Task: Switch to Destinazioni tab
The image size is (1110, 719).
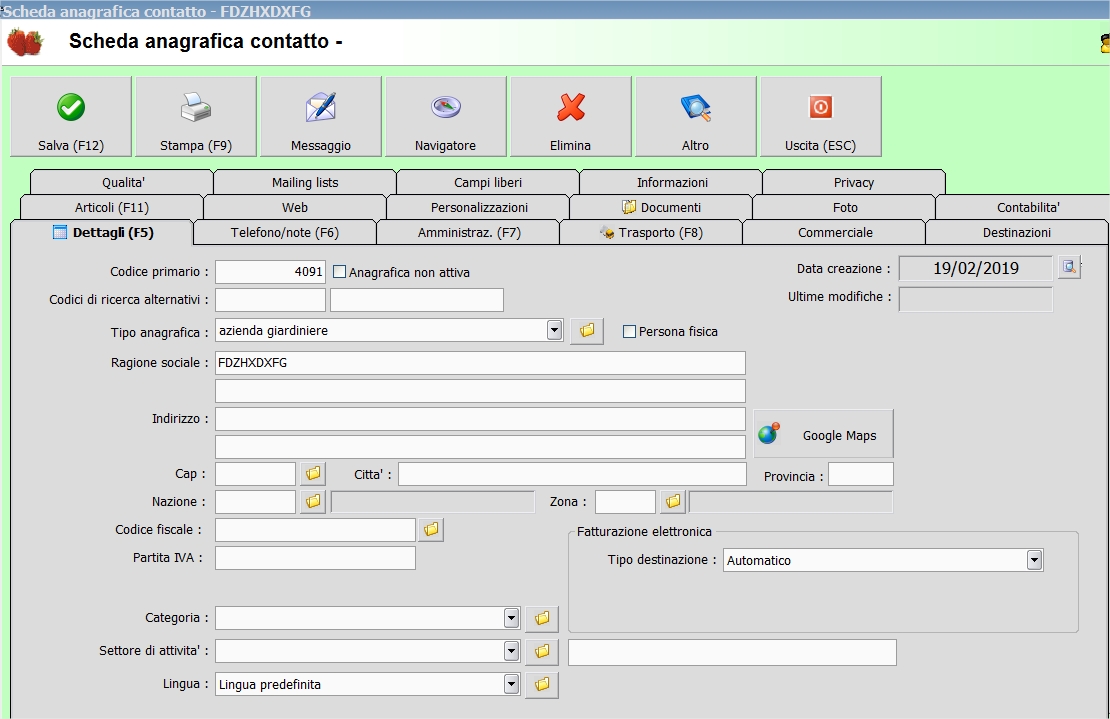Action: tap(1017, 233)
